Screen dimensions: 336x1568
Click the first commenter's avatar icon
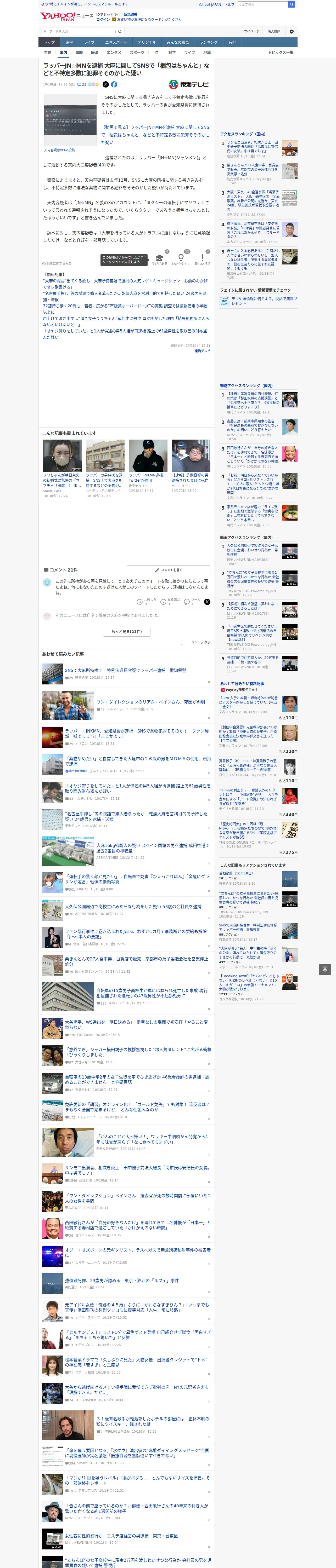coord(47,583)
